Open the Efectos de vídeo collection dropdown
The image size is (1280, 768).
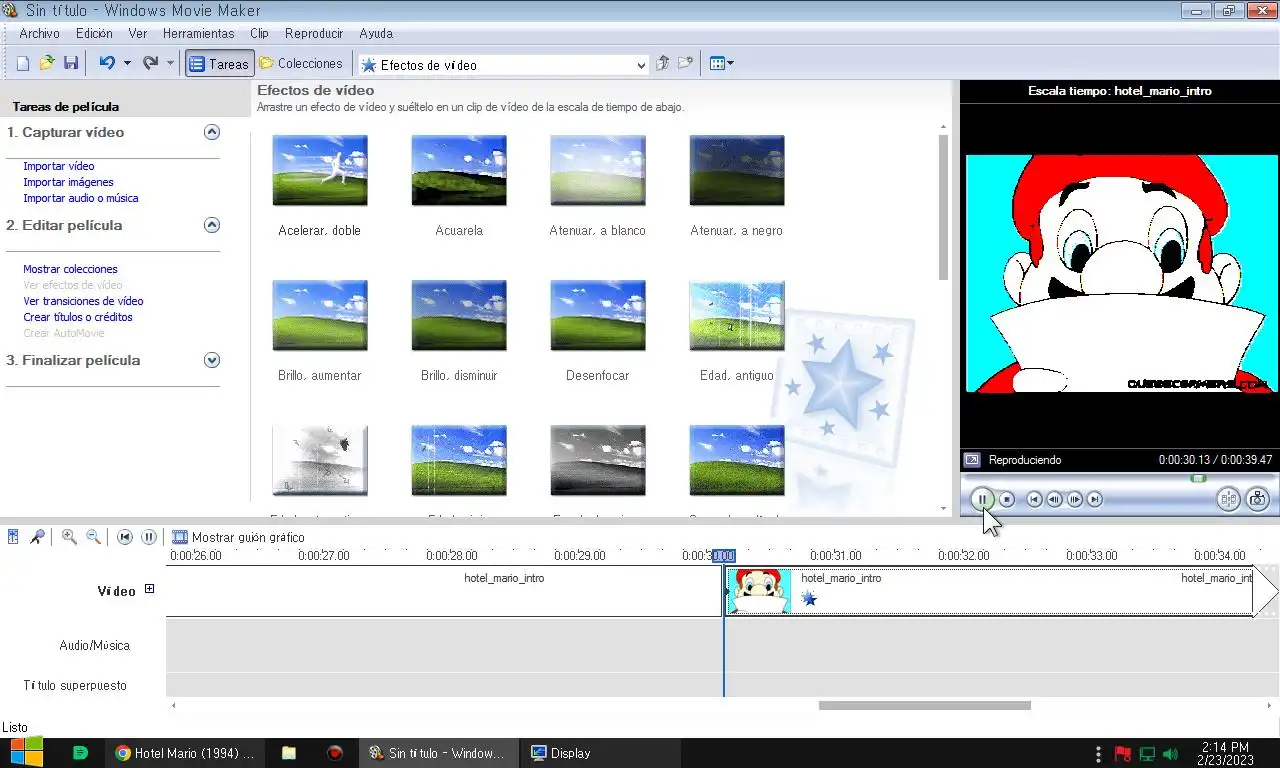click(x=504, y=64)
